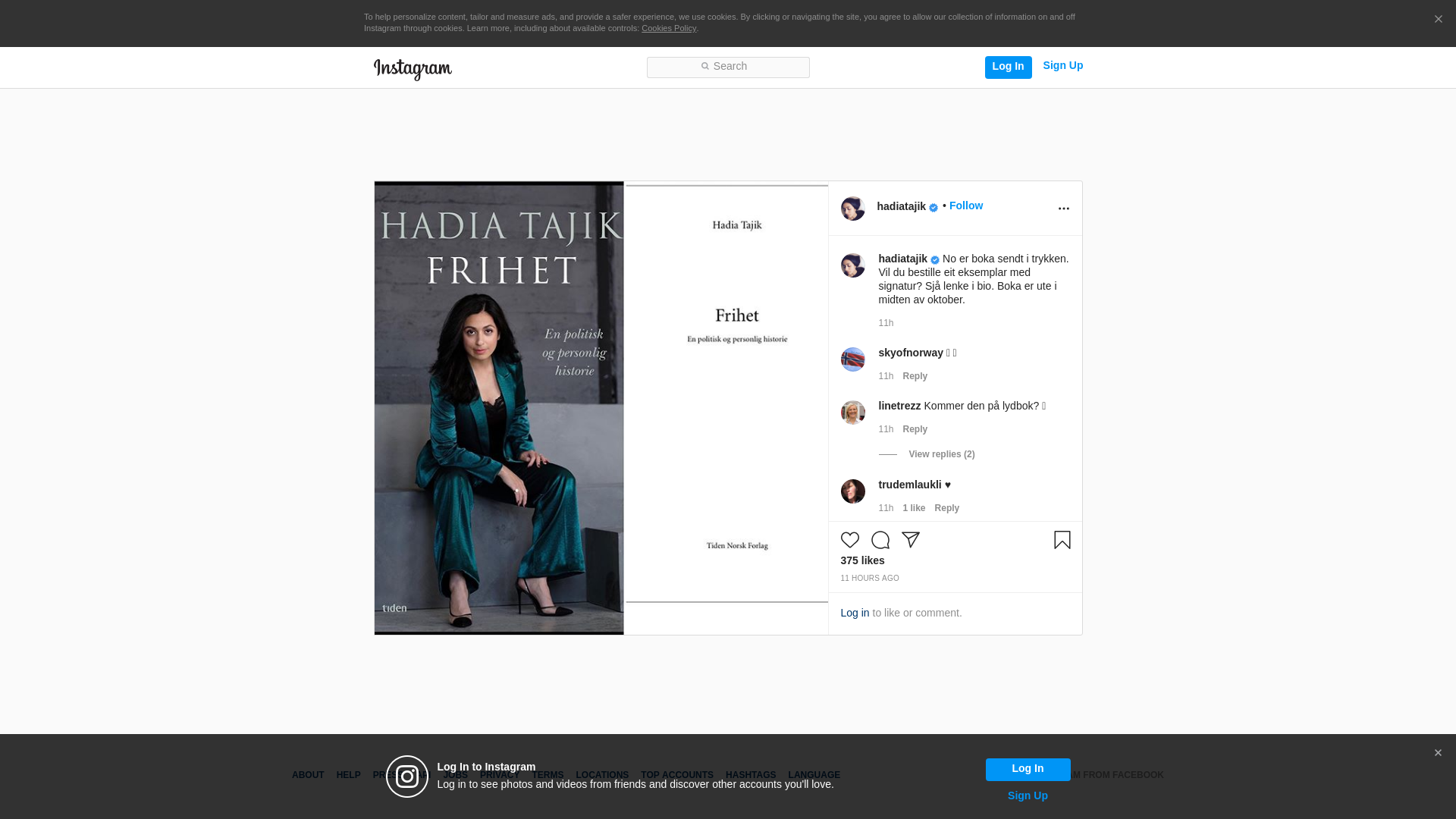Click the heart like icon
Screen dimensions: 1456x819
pos(849,540)
